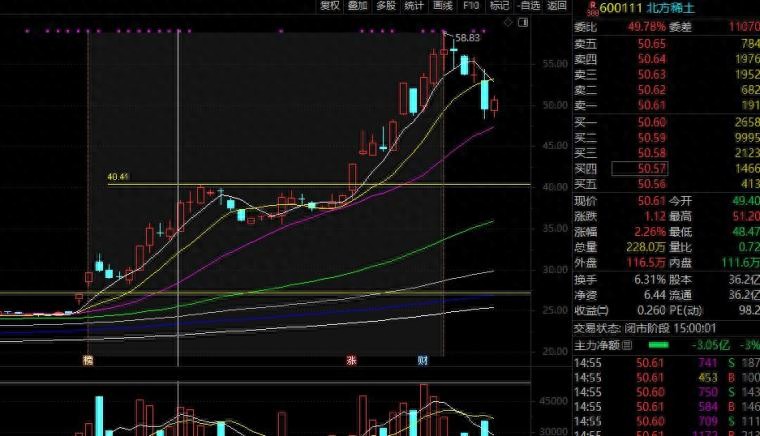Click the 财 financial event marker

[x=423, y=360]
